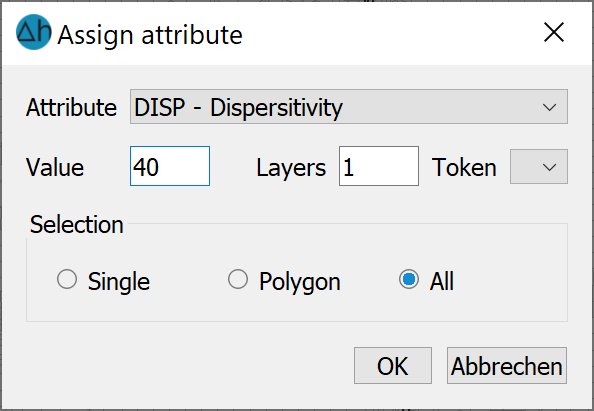Click the Assign attribute title bar text
594x411 pixels.
[150, 35]
